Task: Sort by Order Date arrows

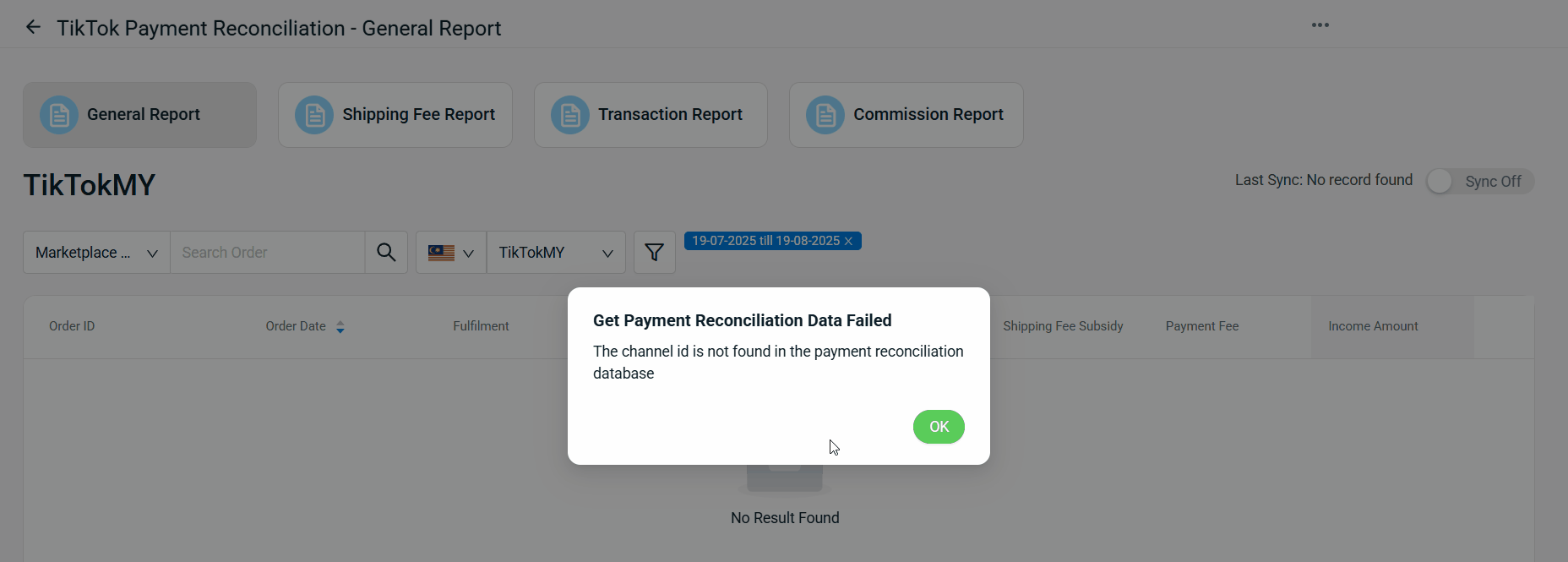Action: (340, 327)
